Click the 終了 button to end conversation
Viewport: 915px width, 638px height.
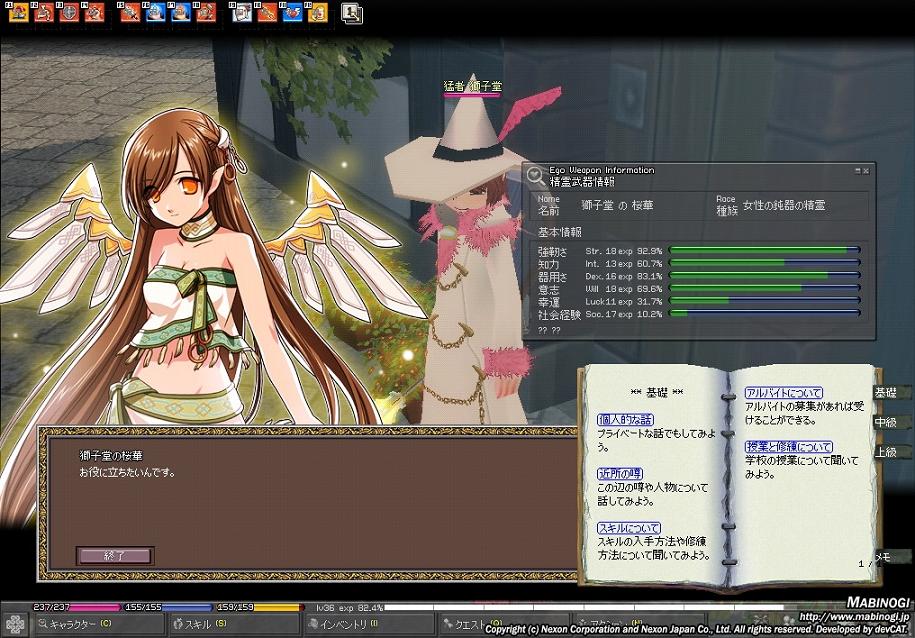tap(115, 555)
